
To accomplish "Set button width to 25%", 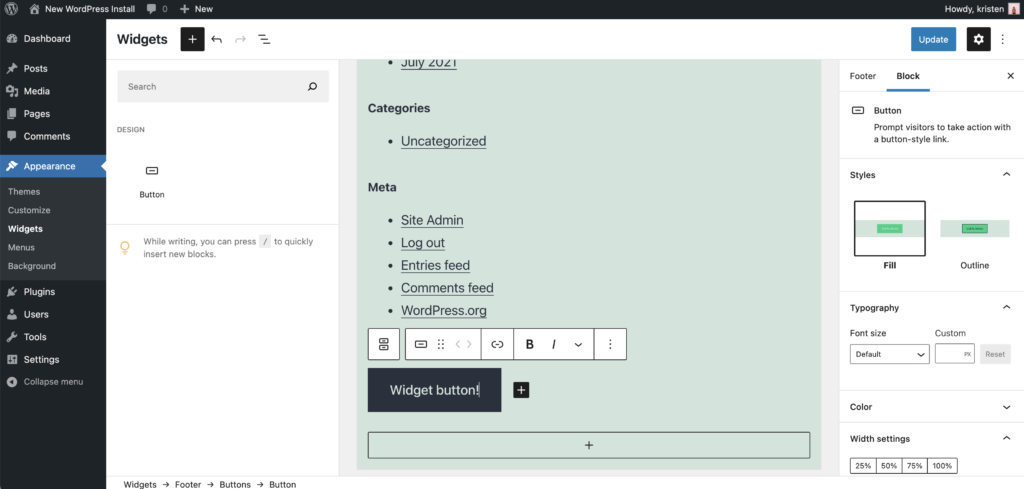I will point(863,466).
